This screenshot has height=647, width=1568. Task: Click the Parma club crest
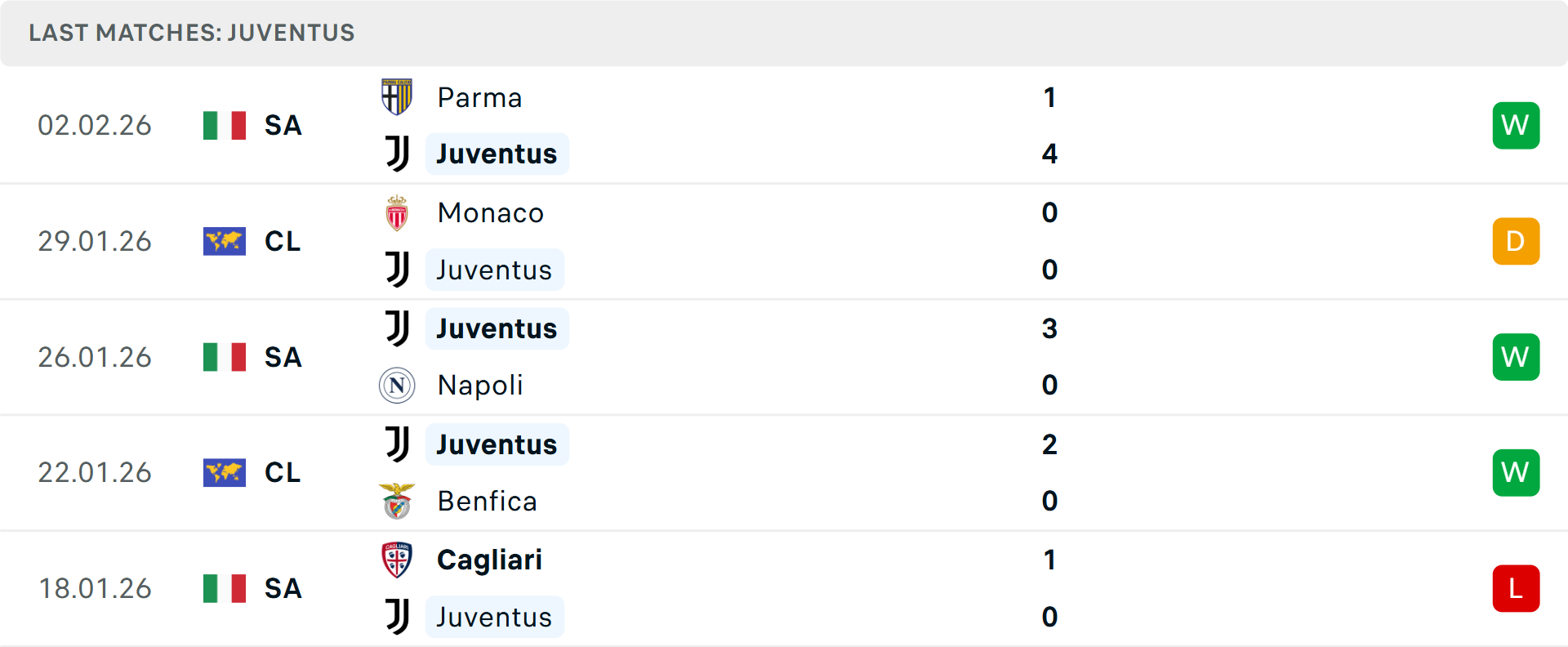(397, 97)
